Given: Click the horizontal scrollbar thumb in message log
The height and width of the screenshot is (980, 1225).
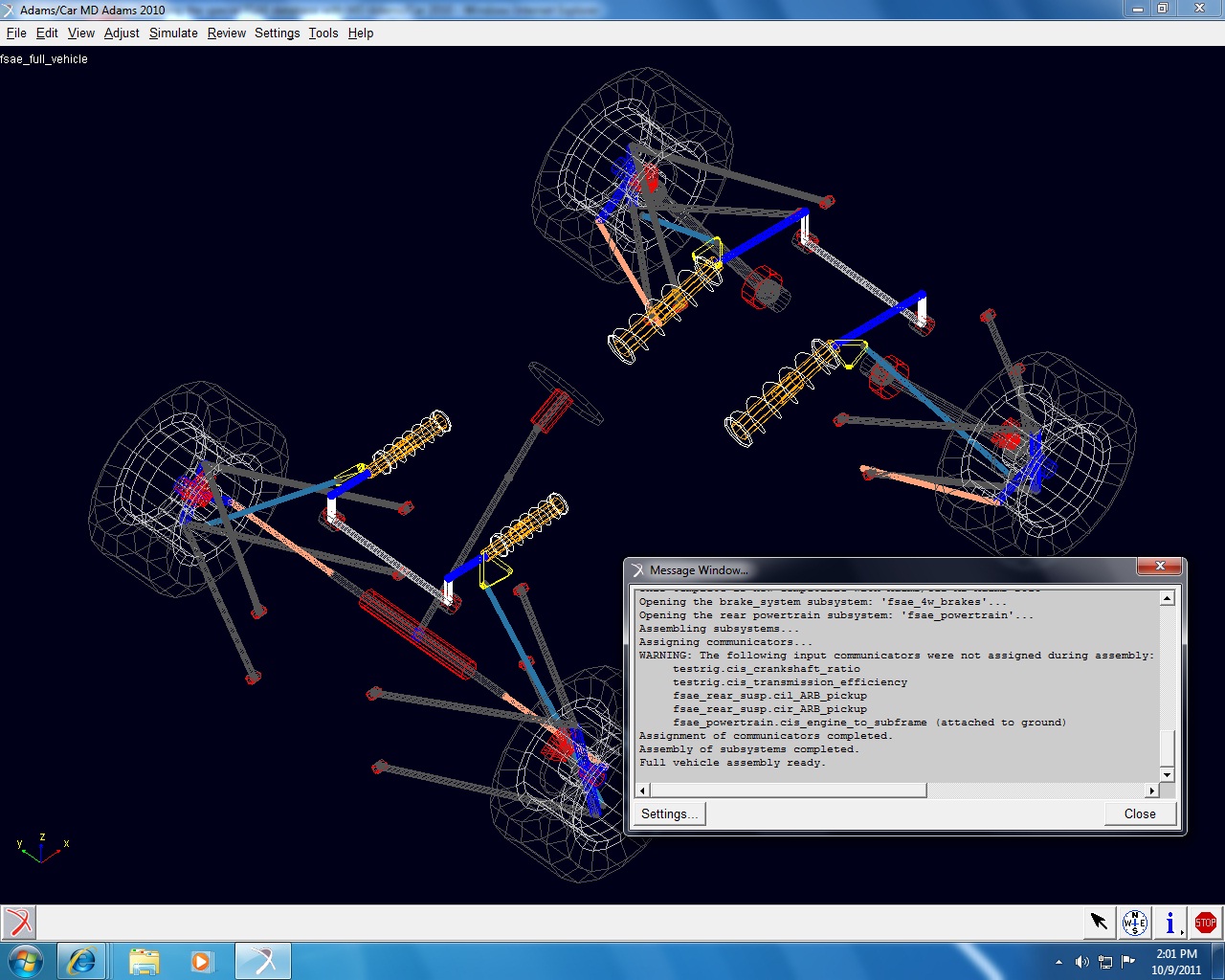Looking at the screenshot, I should [788, 791].
